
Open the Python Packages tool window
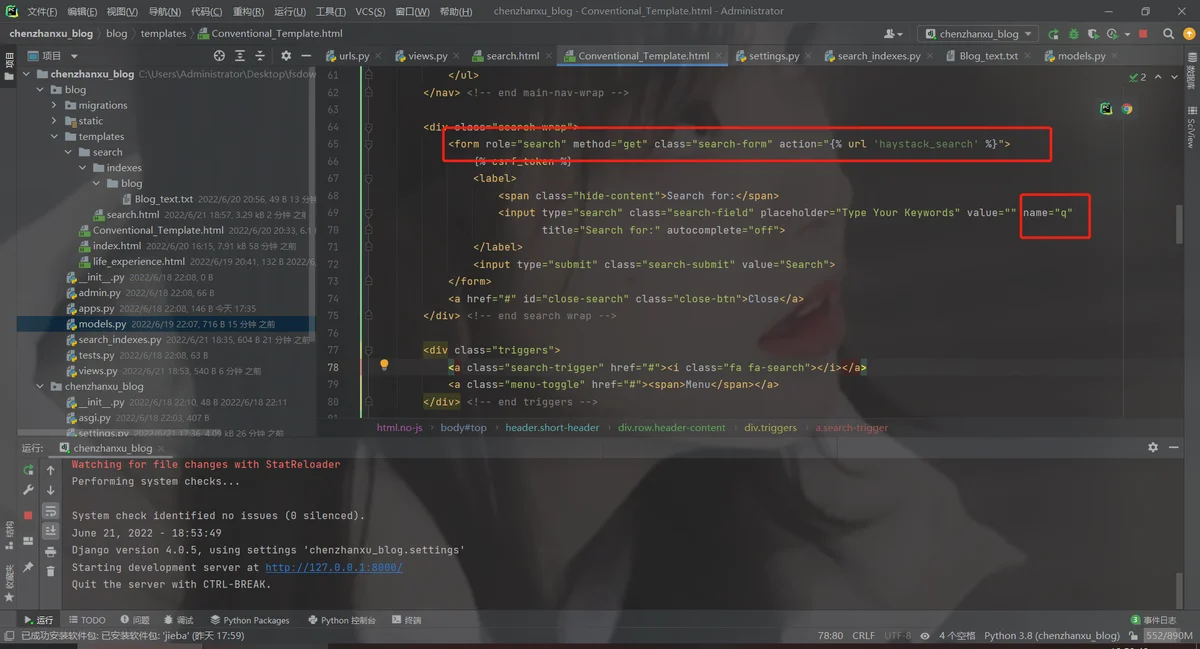pyautogui.click(x=249, y=620)
